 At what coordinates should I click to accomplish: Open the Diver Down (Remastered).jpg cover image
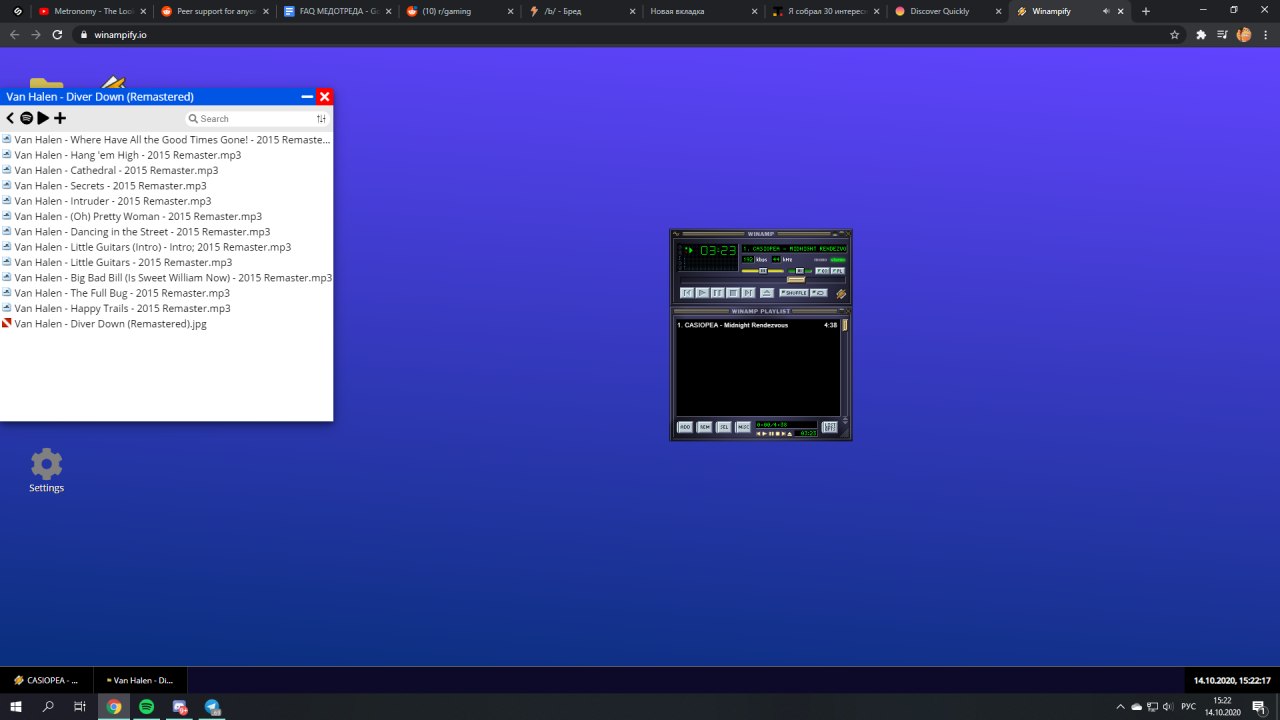(104, 324)
